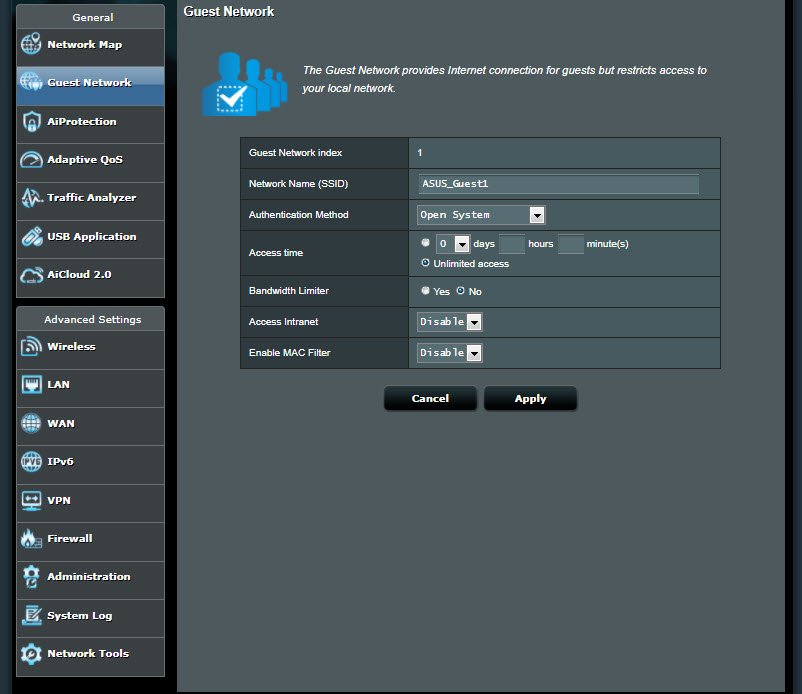Open the Network Map page
The height and width of the screenshot is (694, 802).
point(91,45)
